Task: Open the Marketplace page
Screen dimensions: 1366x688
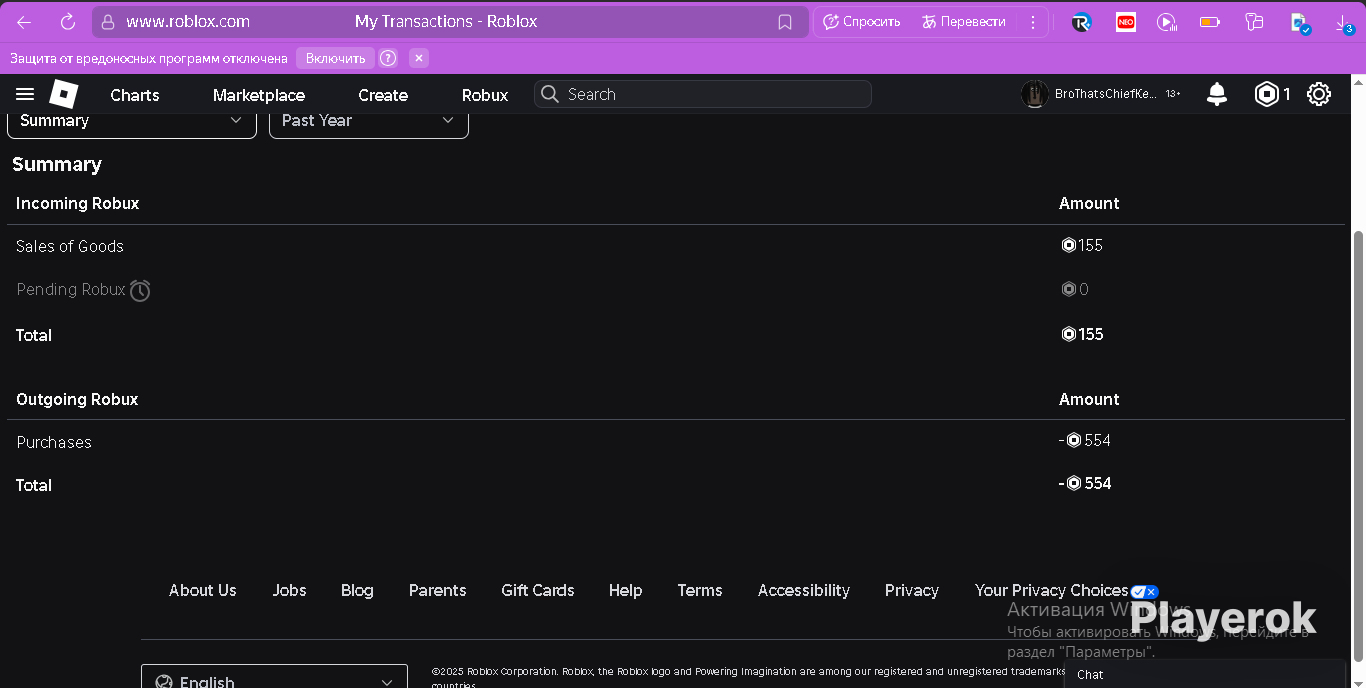Action: pos(259,95)
